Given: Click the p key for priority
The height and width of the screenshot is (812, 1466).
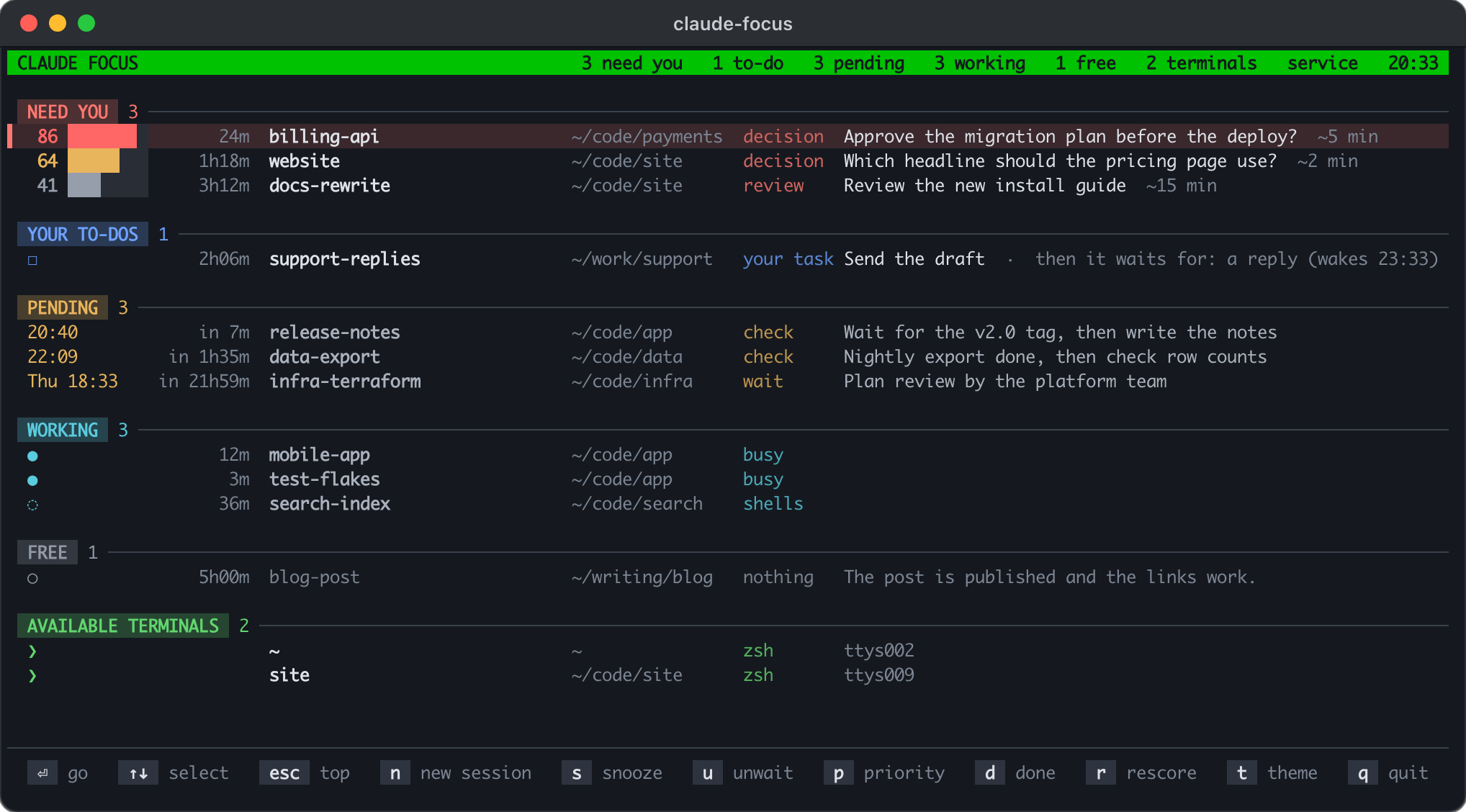Looking at the screenshot, I should pos(839,772).
